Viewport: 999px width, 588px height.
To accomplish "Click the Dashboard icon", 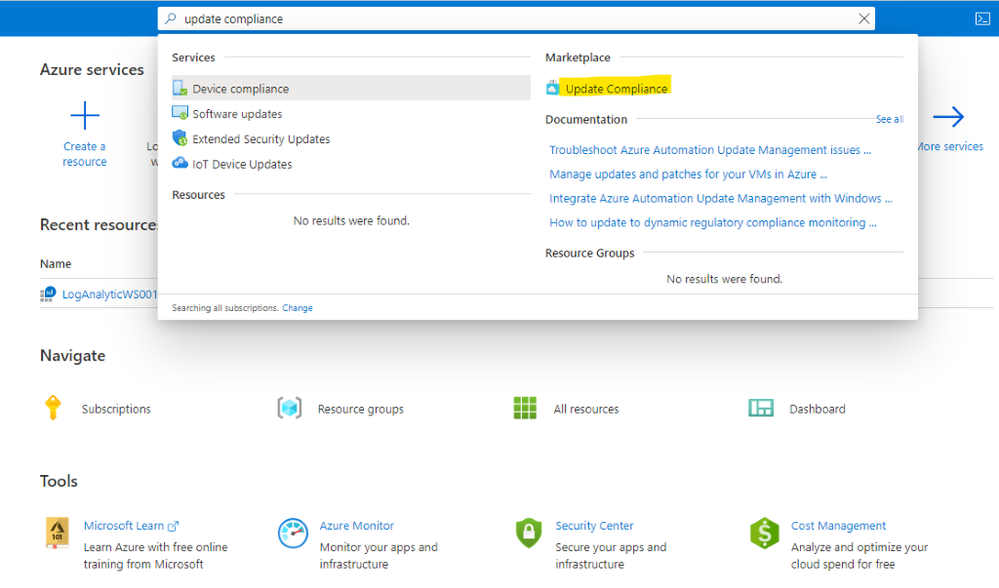I will [761, 408].
